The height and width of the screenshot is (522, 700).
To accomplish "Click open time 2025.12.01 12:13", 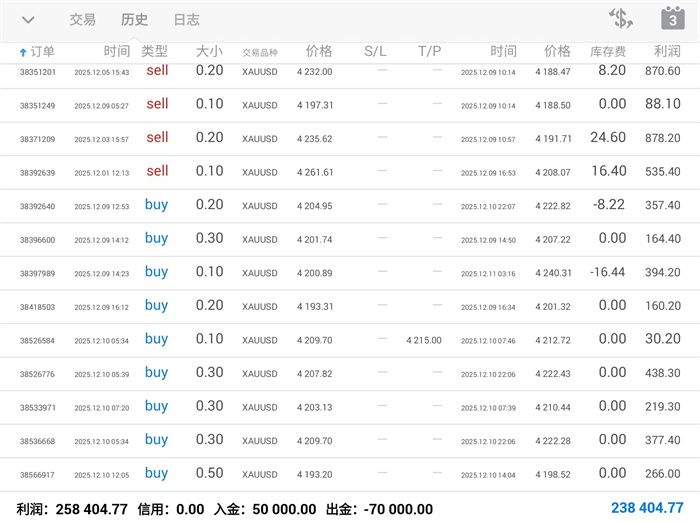I will (x=102, y=173).
